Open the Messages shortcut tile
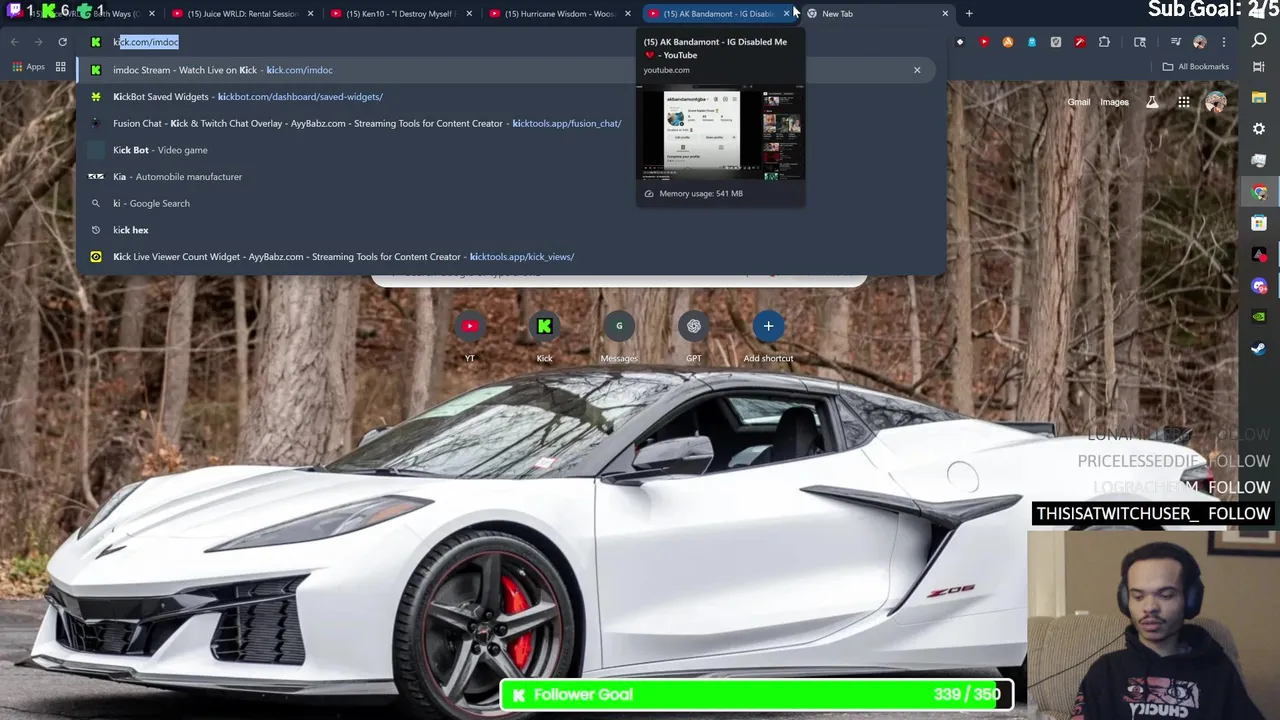The height and width of the screenshot is (720, 1280). coord(619,337)
